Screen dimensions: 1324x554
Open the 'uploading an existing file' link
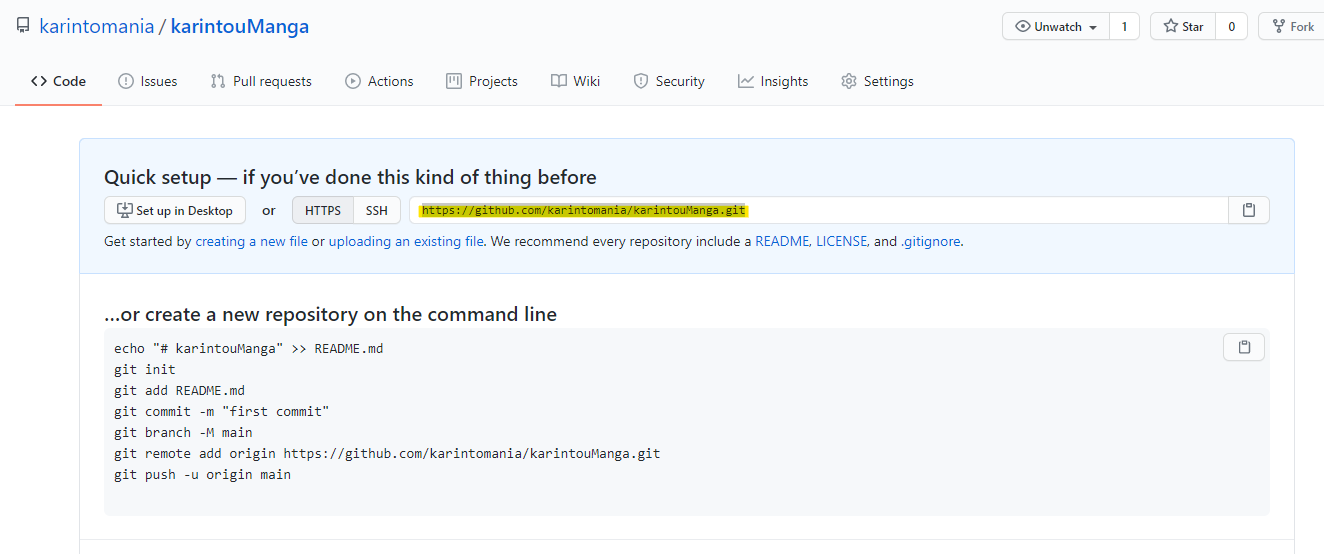406,241
